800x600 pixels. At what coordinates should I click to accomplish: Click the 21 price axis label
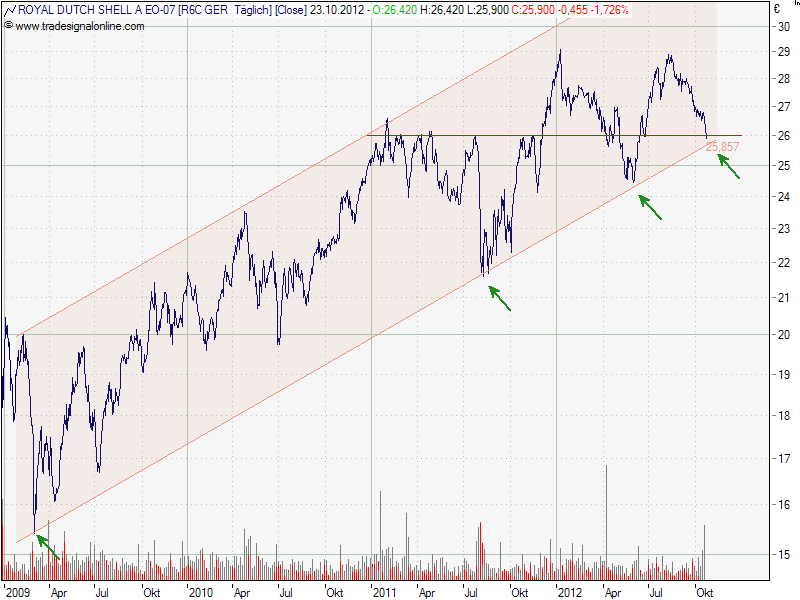784,297
